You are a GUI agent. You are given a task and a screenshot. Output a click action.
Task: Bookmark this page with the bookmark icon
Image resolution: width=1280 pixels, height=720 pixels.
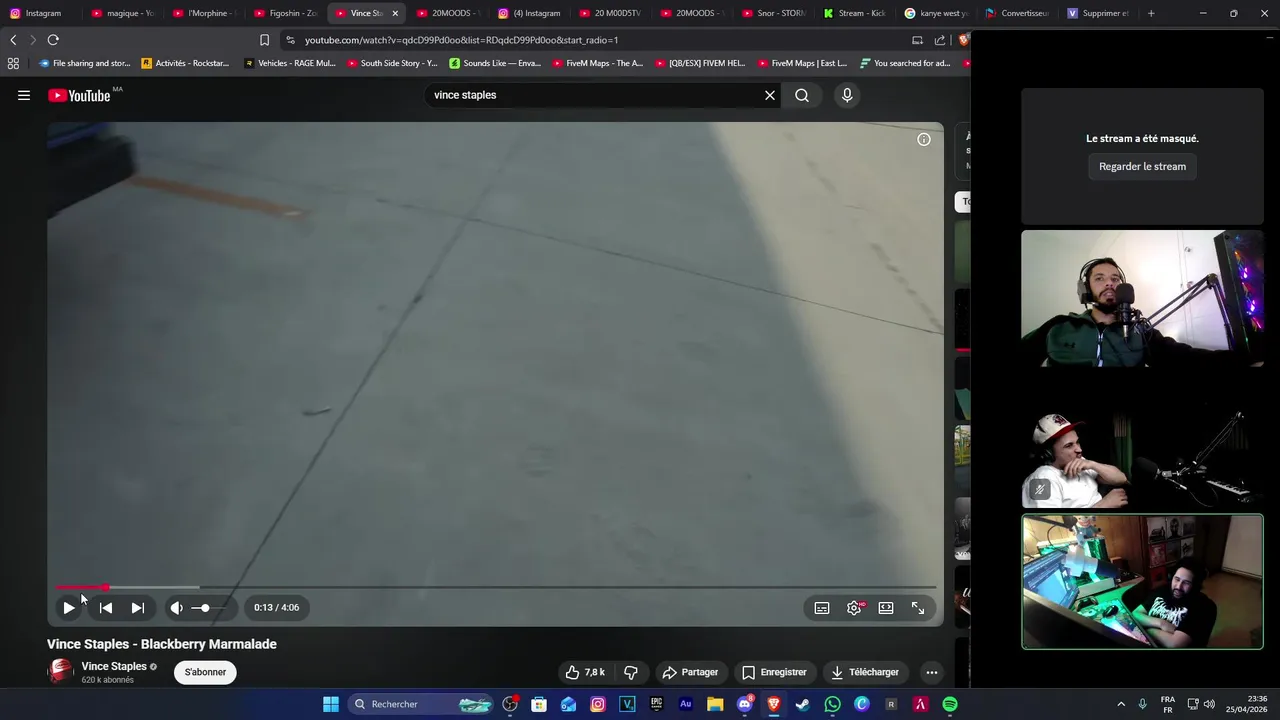264,40
